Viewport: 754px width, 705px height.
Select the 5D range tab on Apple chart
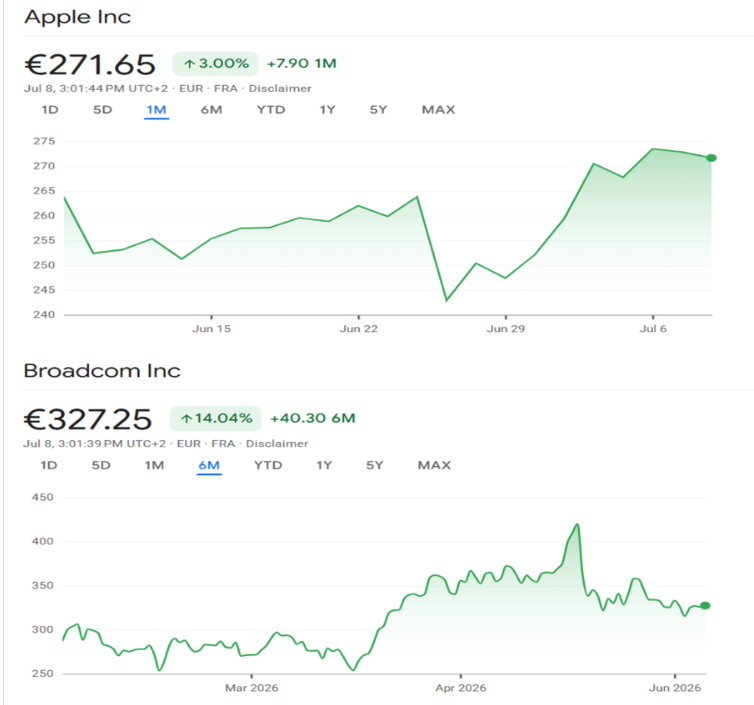pos(102,110)
